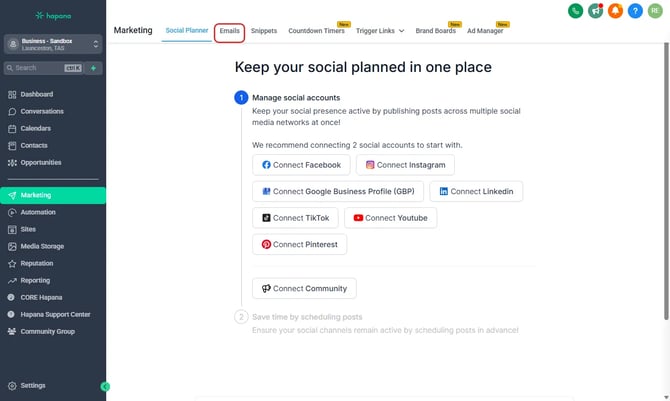The height and width of the screenshot is (401, 670).
Task: Open Settings in the sidebar
Action: pyautogui.click(x=33, y=385)
